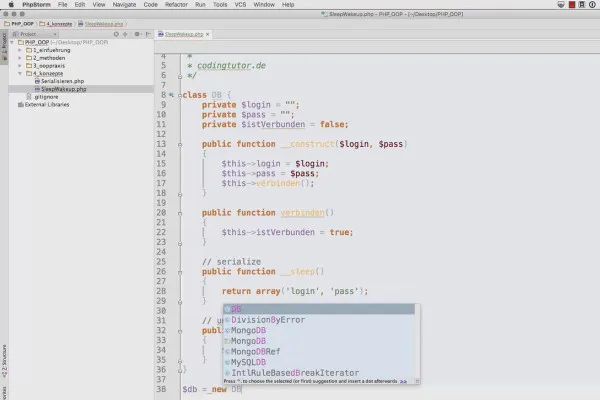The height and width of the screenshot is (400, 600).
Task: Click the red recording icon in menu bar
Action: click(x=572, y=5)
